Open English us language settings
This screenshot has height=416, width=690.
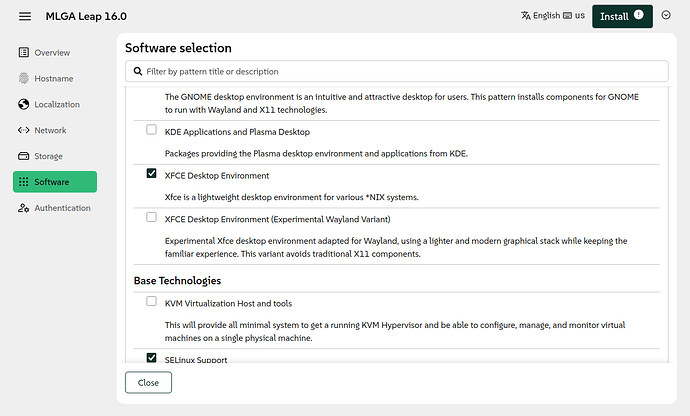[553, 16]
